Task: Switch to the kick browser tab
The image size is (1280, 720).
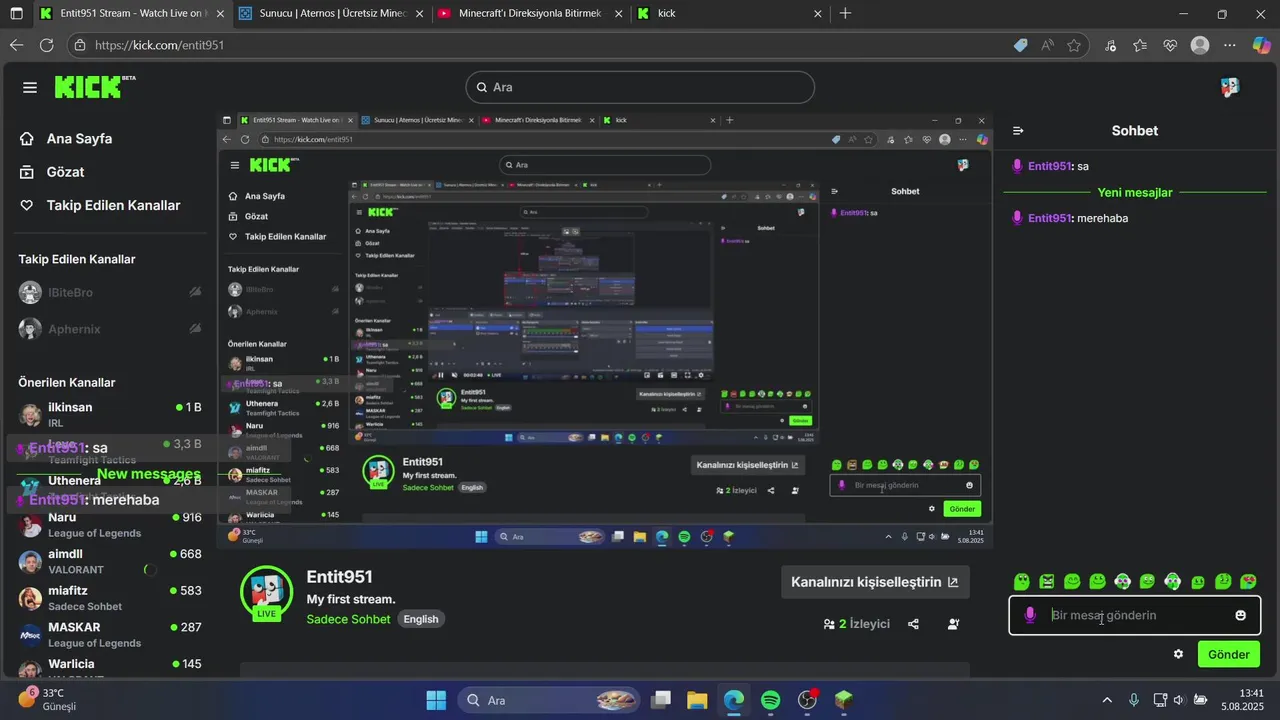Action: (730, 14)
